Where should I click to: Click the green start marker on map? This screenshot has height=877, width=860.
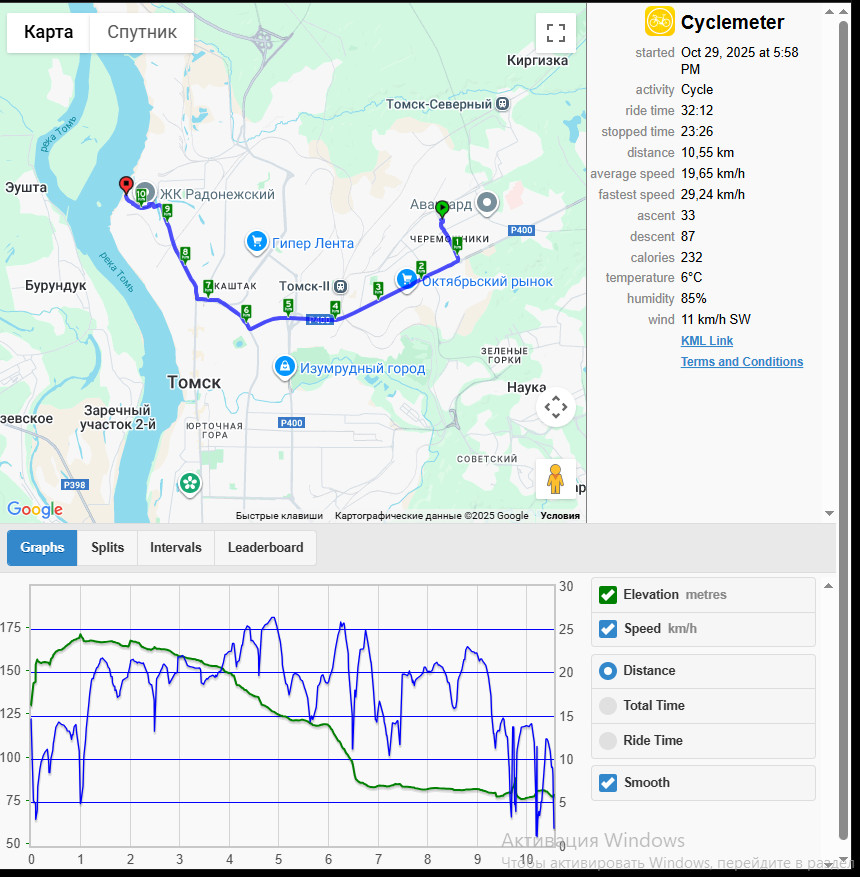(442, 209)
